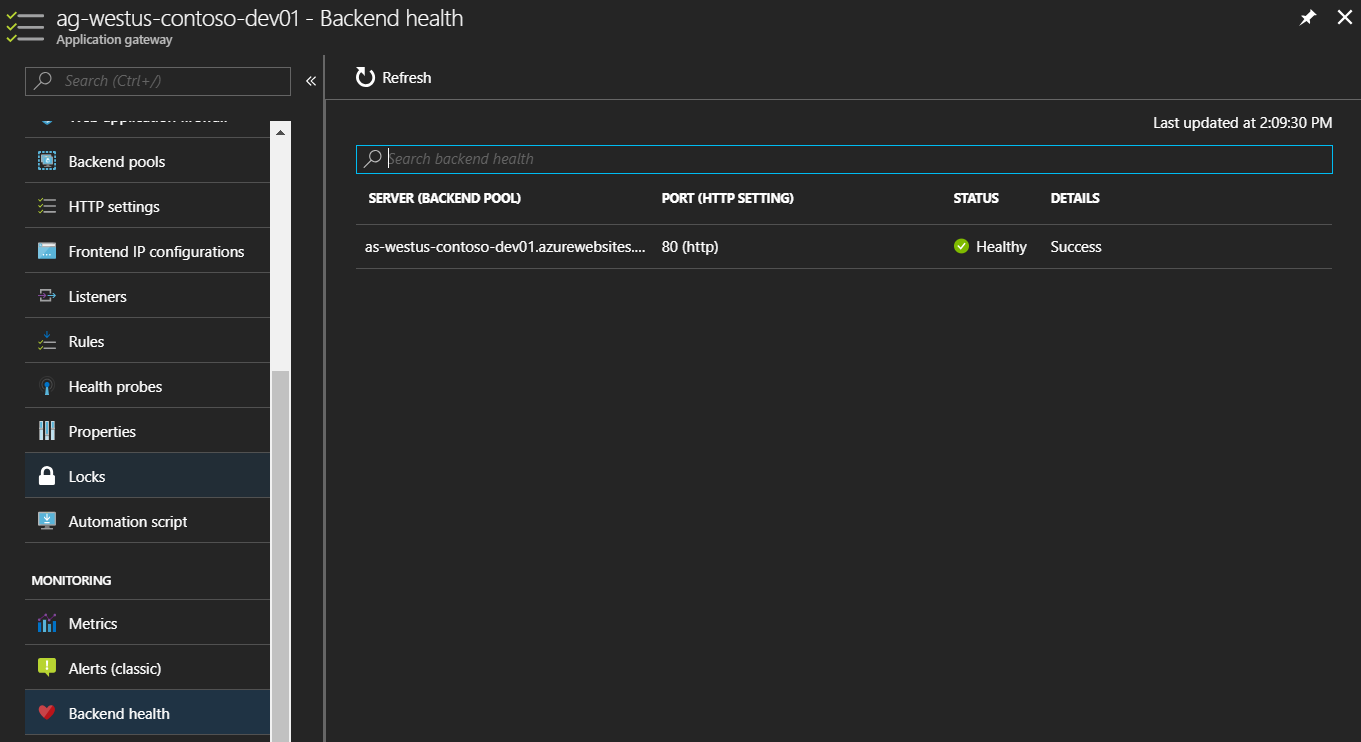The image size is (1361, 742).
Task: Click the HTTP settings icon
Action: 47,206
